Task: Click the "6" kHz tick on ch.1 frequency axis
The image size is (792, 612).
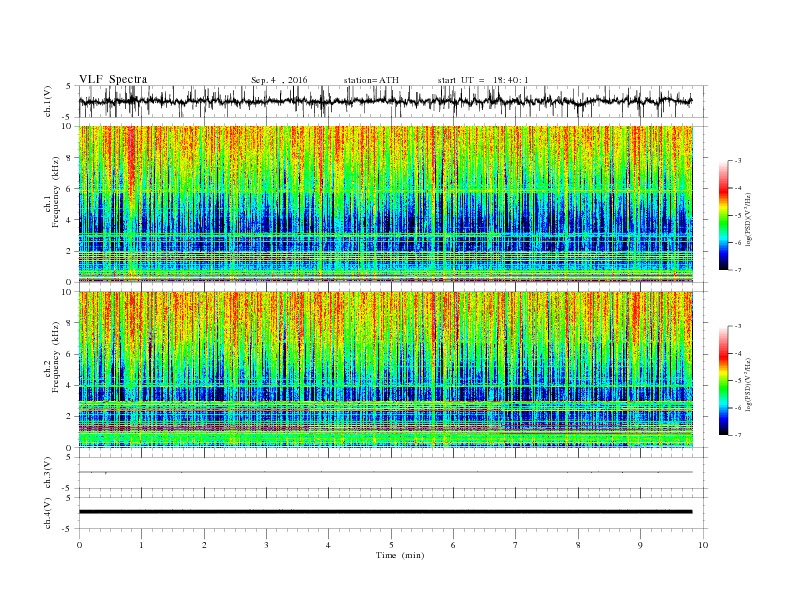Action: [x=69, y=189]
